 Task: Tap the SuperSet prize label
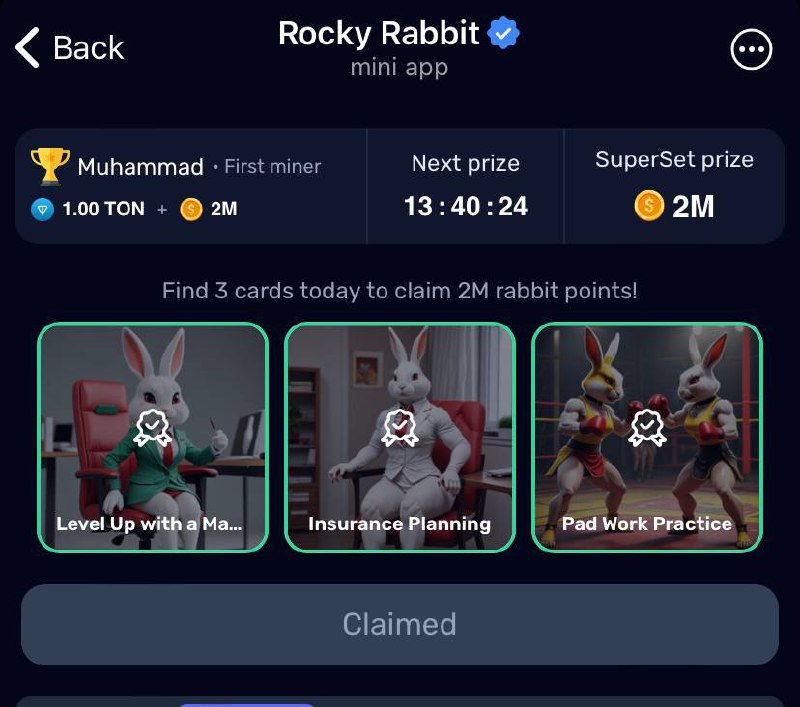coord(674,160)
